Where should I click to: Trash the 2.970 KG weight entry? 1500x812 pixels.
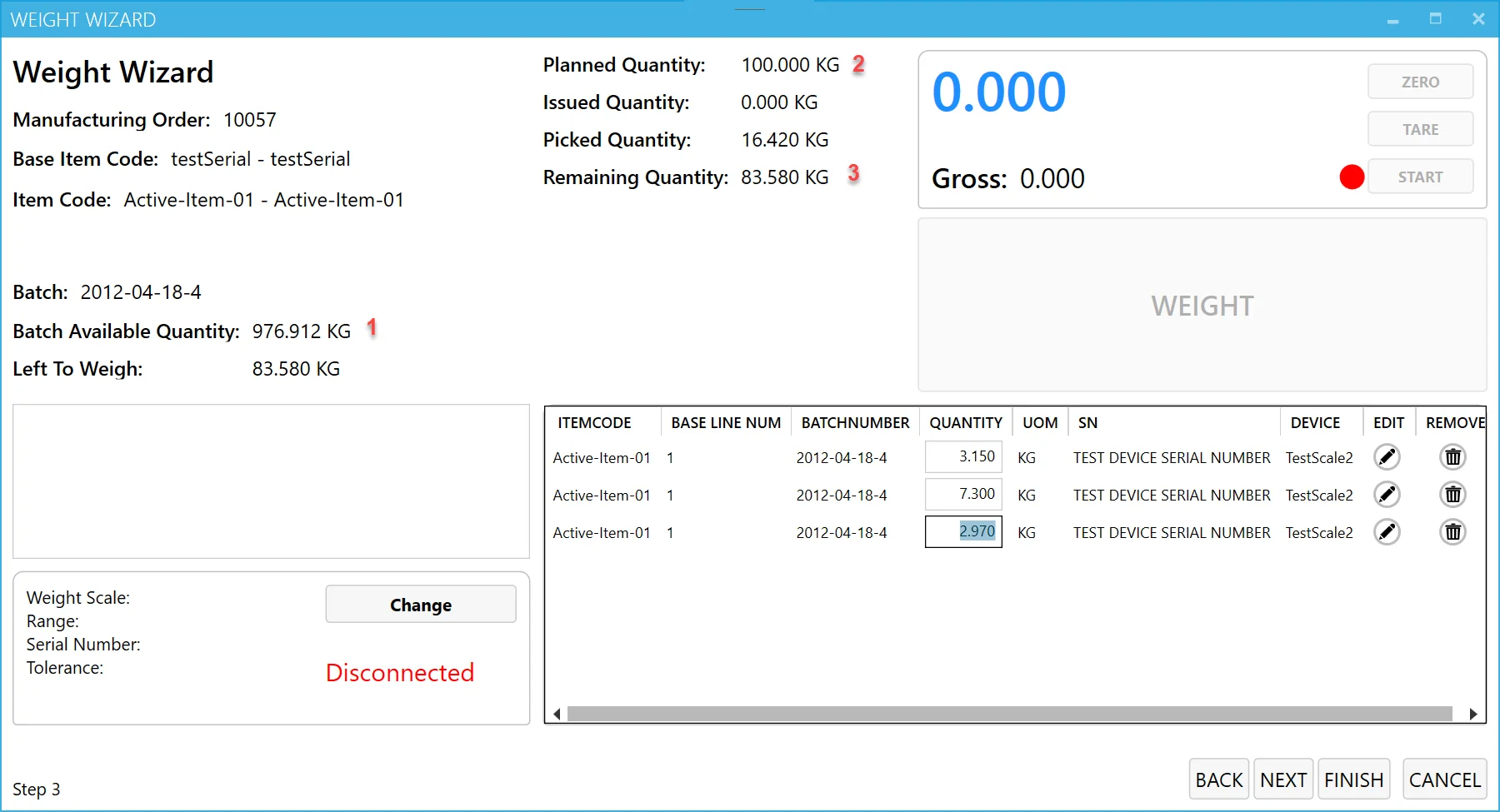pyautogui.click(x=1452, y=532)
